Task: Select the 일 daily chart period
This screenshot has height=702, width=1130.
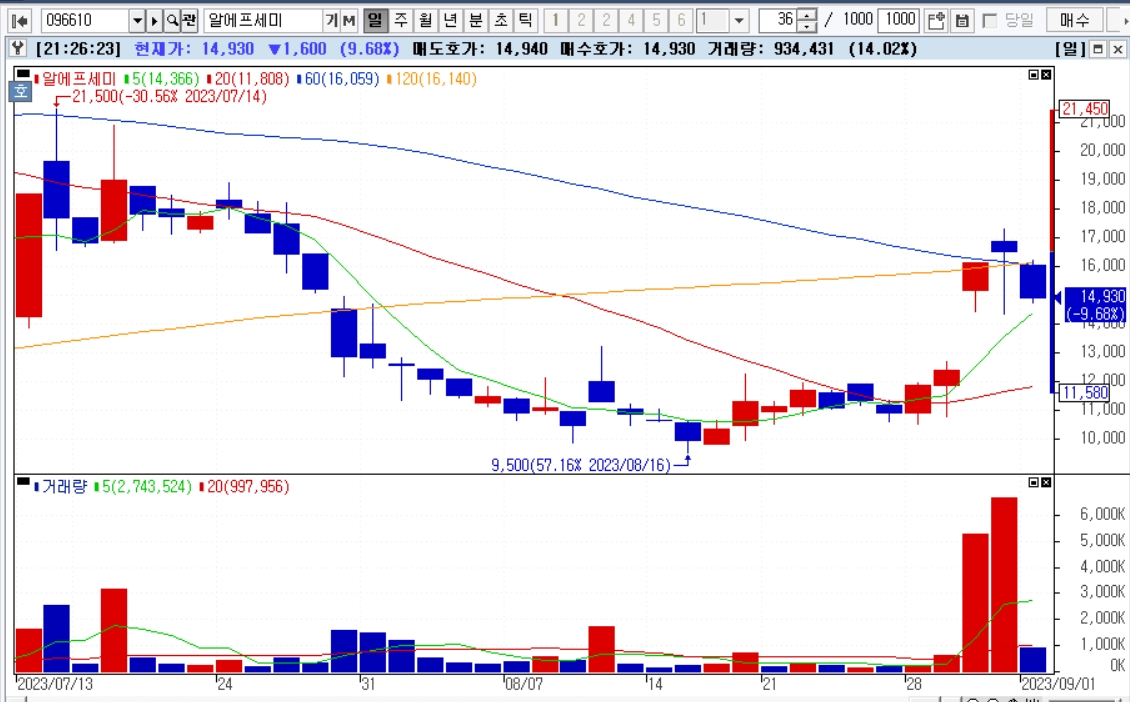Action: (375, 20)
